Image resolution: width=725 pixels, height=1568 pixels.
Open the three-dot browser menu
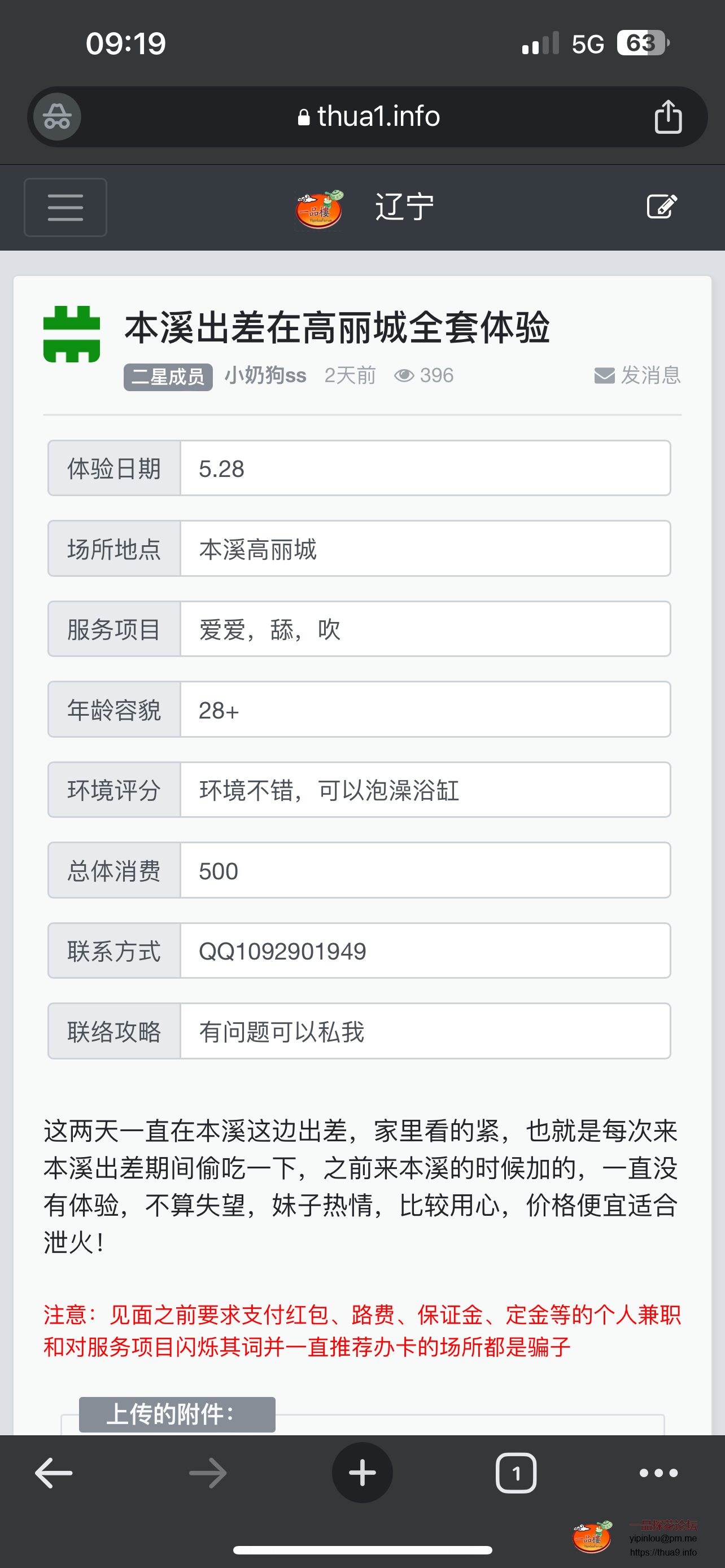pyautogui.click(x=658, y=1473)
